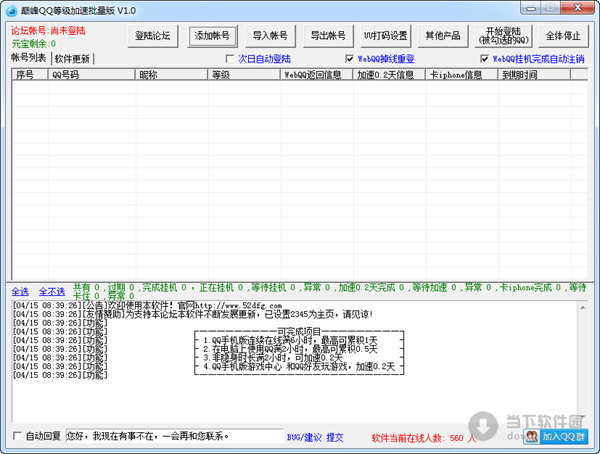This screenshot has width=600, height=454.
Task: Click the 加速0.2天信息 column header
Action: [x=389, y=75]
